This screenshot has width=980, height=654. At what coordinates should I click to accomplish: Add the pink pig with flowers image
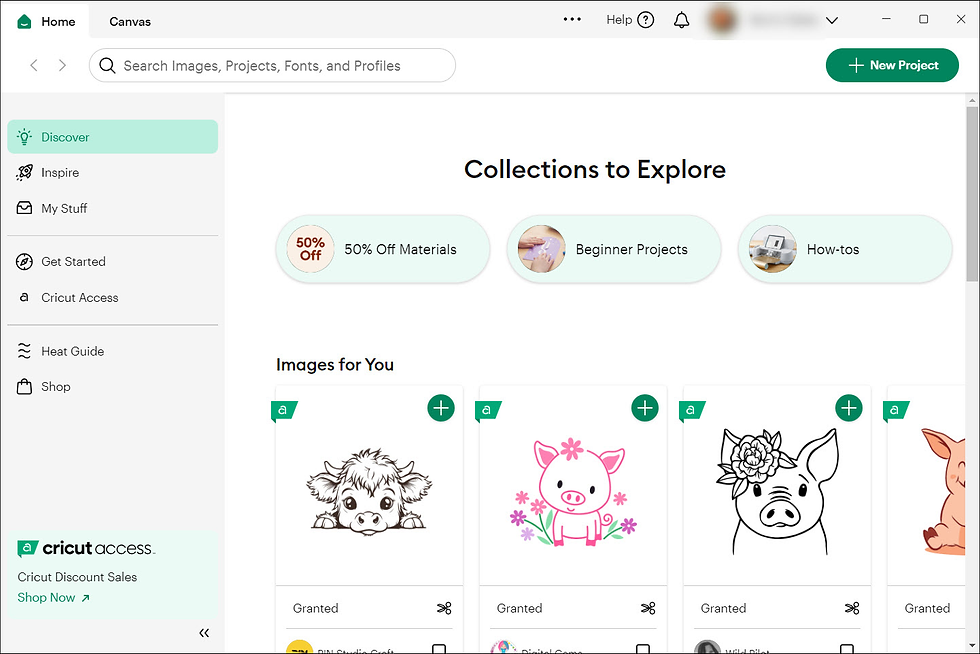click(644, 408)
